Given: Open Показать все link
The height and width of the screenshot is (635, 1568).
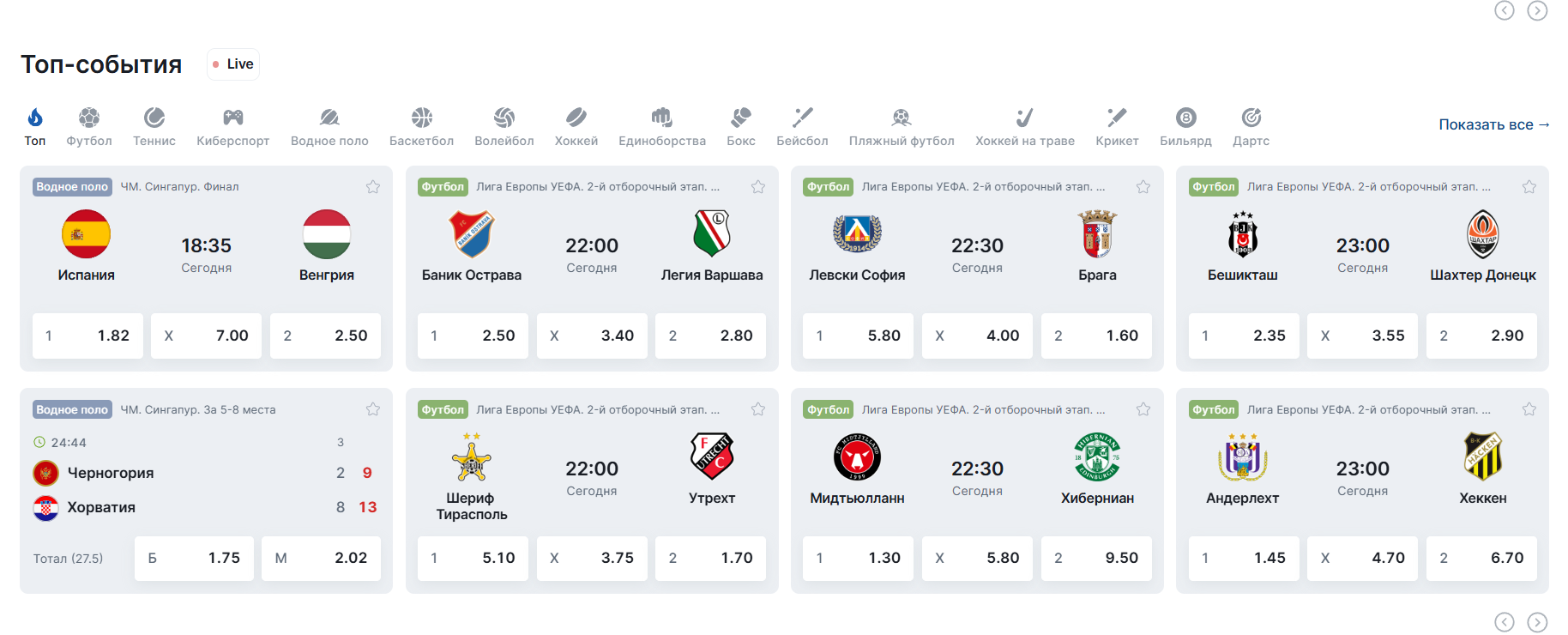Looking at the screenshot, I should (1494, 124).
